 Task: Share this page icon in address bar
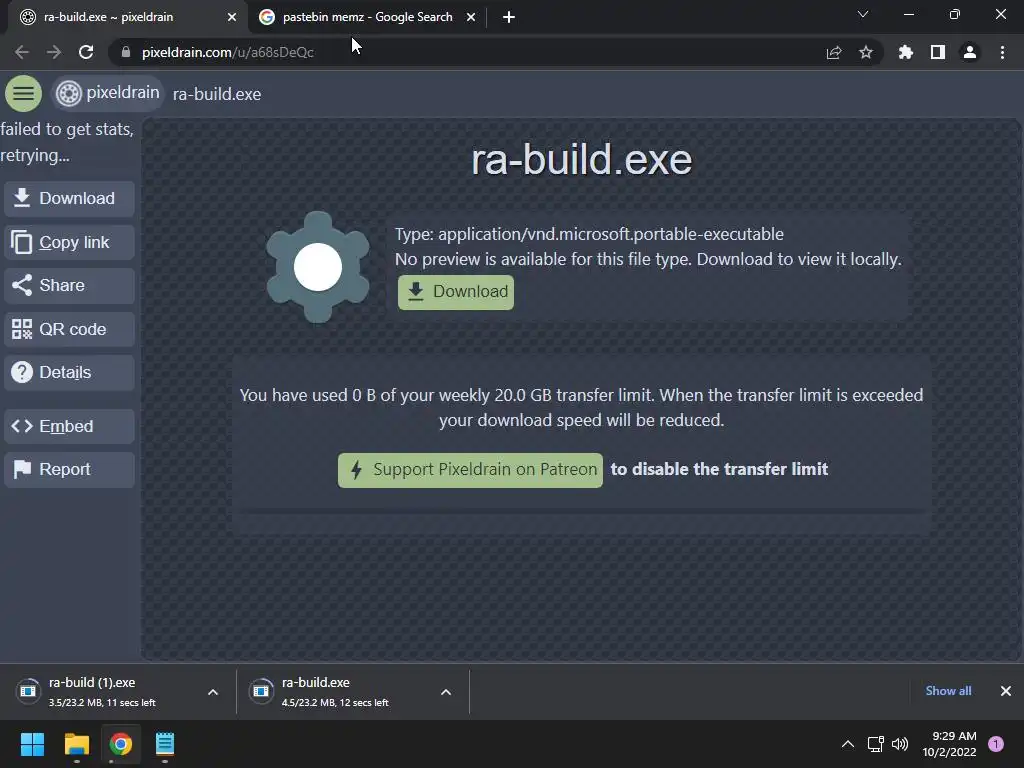click(834, 52)
